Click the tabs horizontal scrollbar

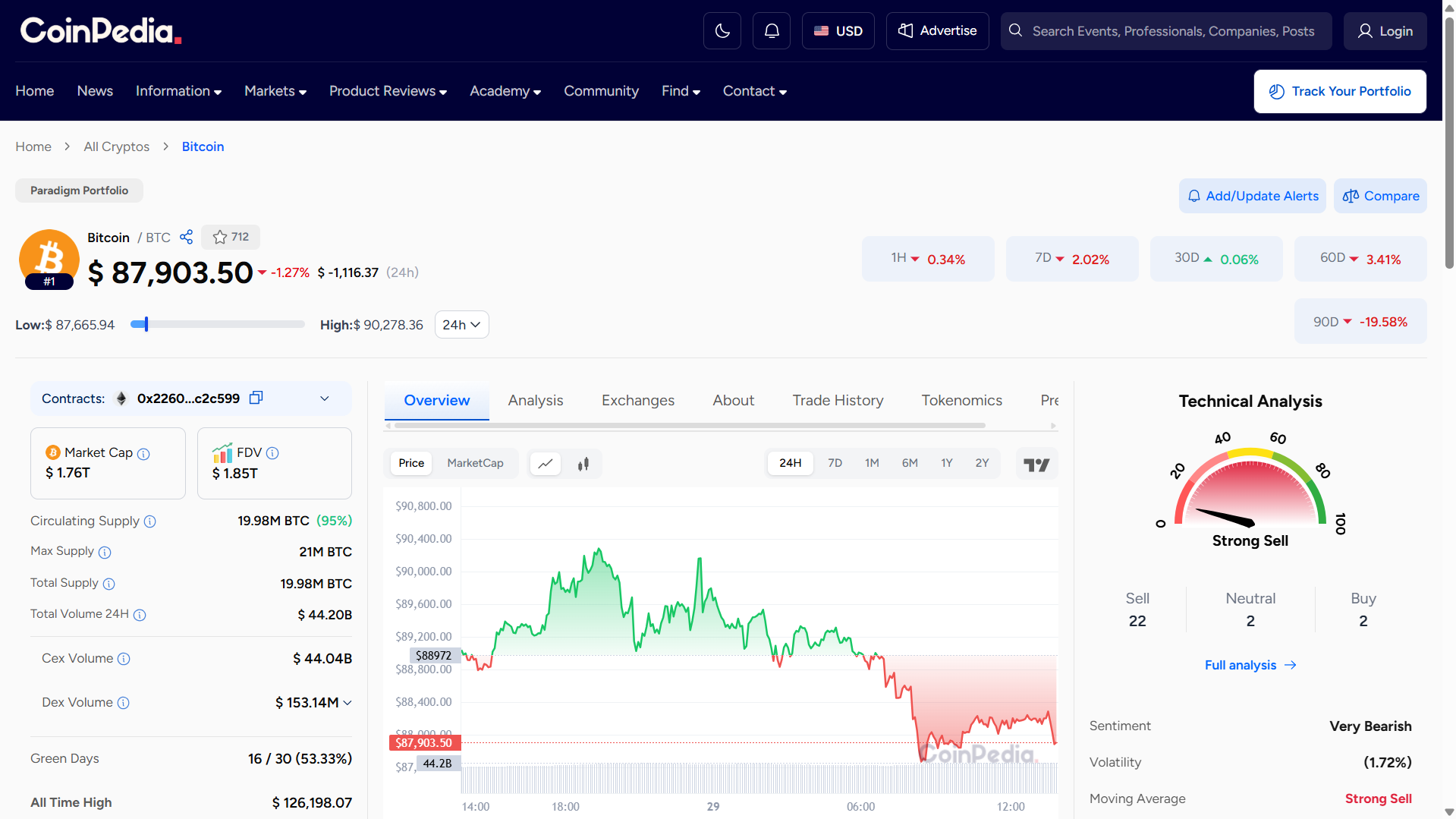(x=689, y=426)
